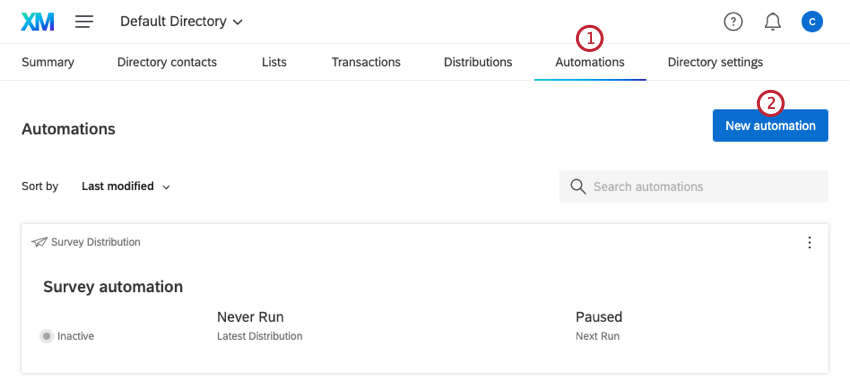
Task: Switch to the Summary tab
Action: pos(48,62)
